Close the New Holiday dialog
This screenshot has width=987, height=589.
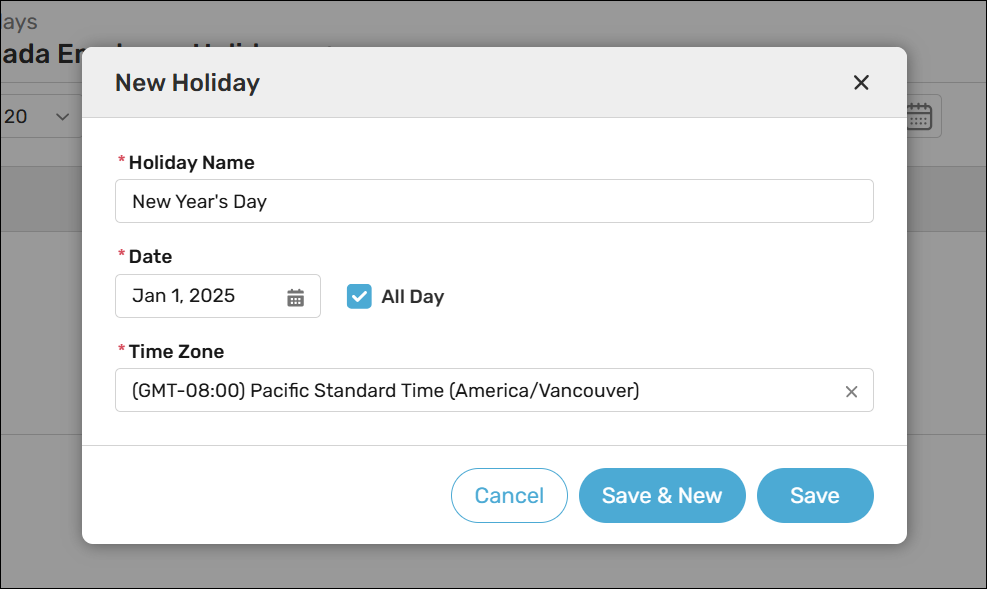click(x=861, y=83)
